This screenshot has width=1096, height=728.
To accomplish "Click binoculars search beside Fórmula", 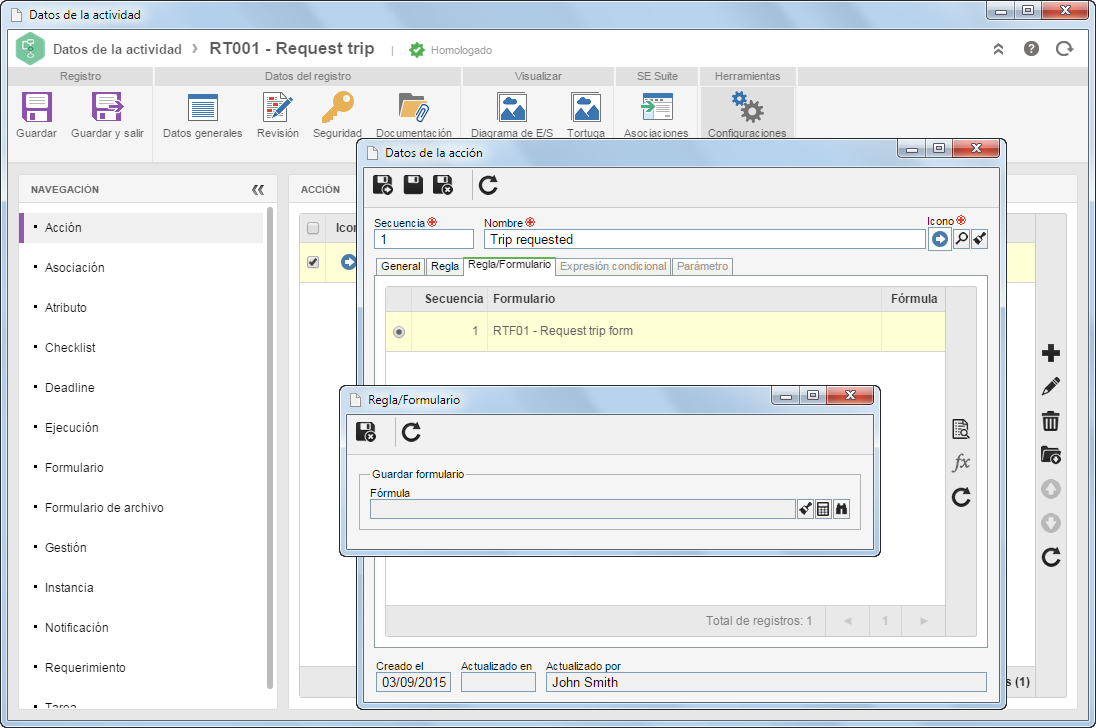I will click(842, 509).
